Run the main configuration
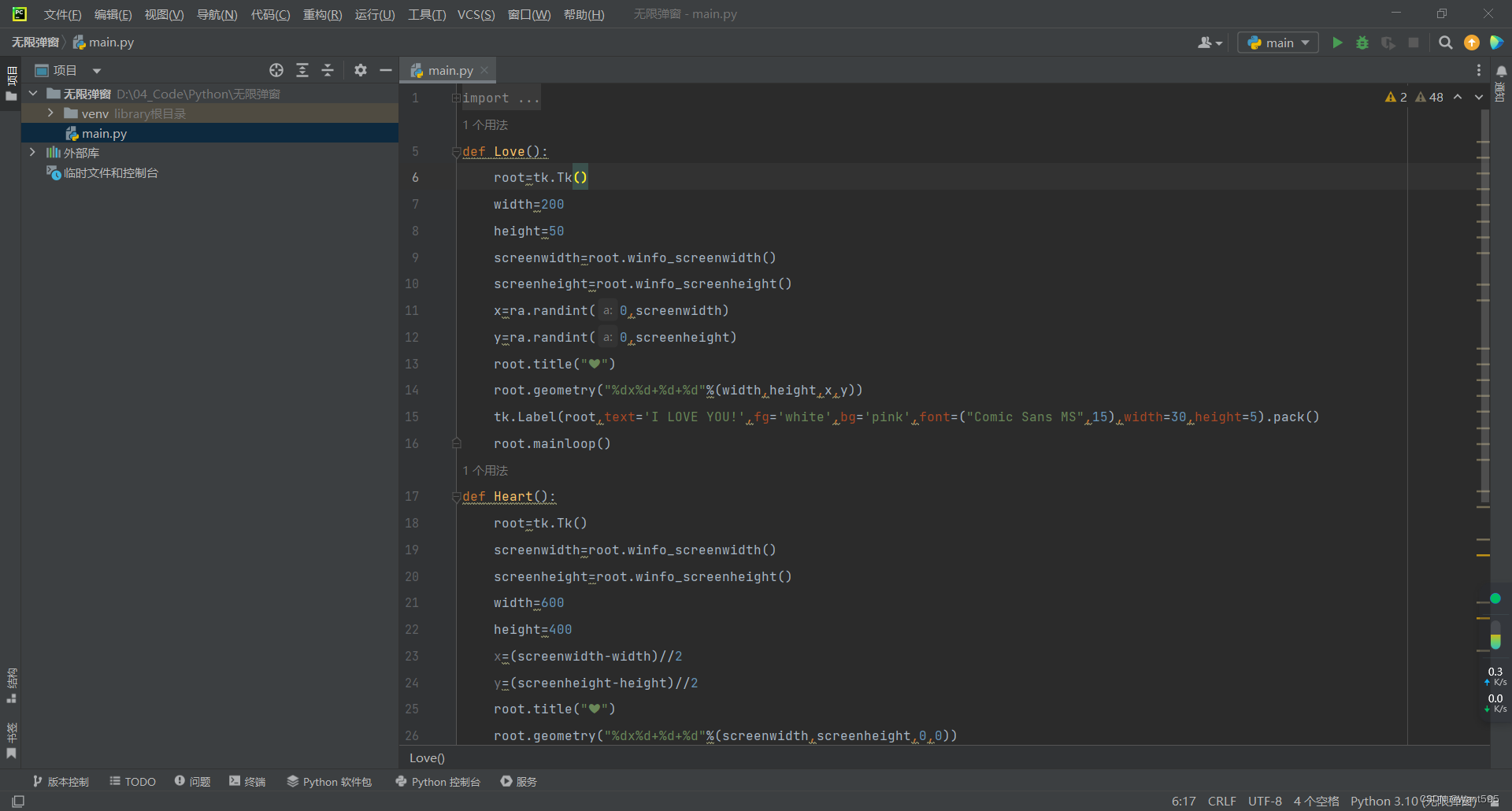1512x811 pixels. [x=1336, y=43]
